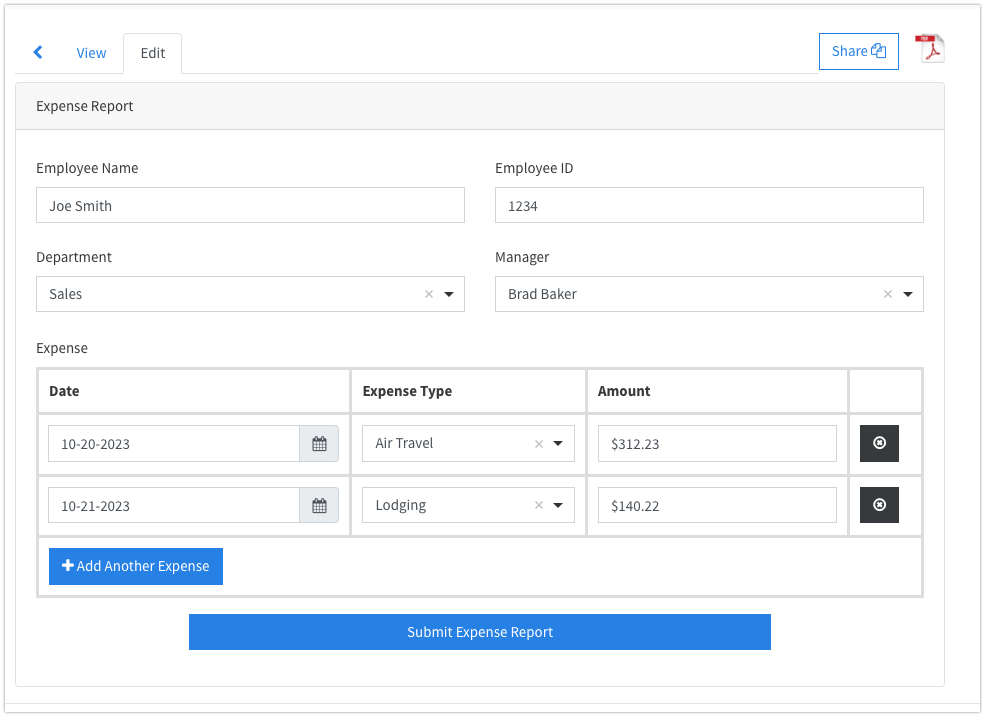Viewport: 985px width, 717px height.
Task: Switch to the View tab
Action: point(91,53)
